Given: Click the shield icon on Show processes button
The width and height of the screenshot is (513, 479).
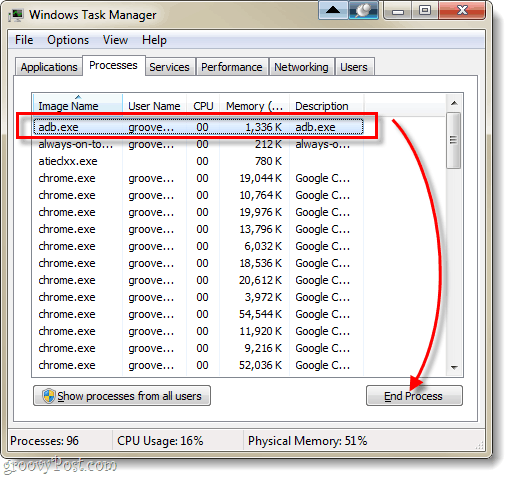Looking at the screenshot, I should [x=49, y=396].
